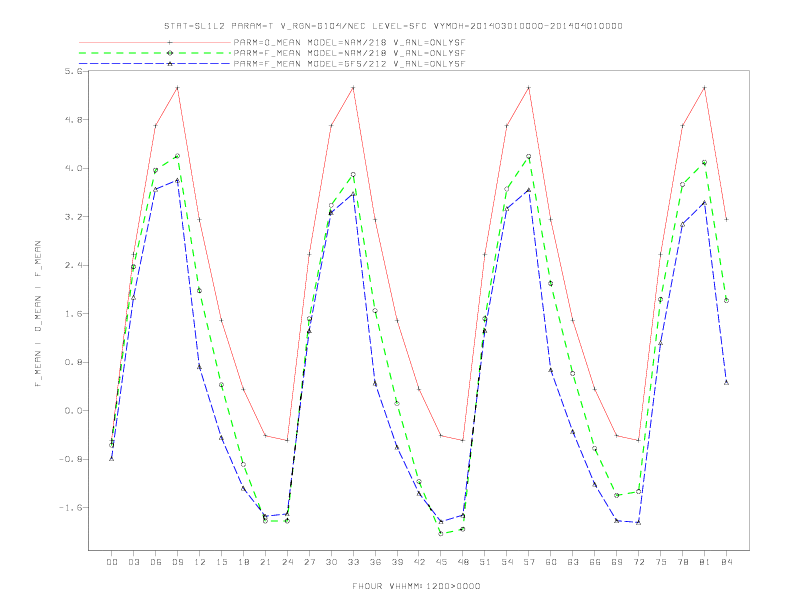
Task: Click the x-axis forecast hour label 09
Action: pos(177,562)
